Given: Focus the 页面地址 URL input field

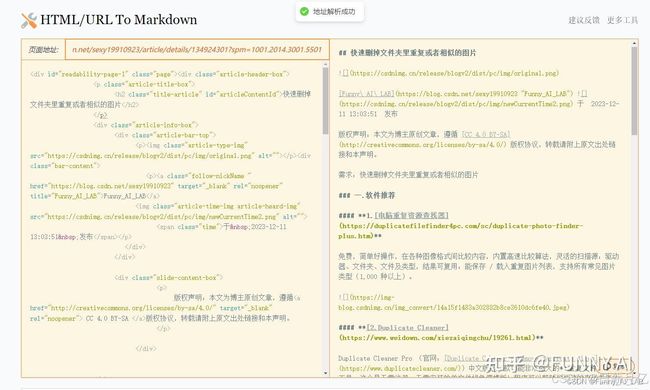Looking at the screenshot, I should coord(197,50).
